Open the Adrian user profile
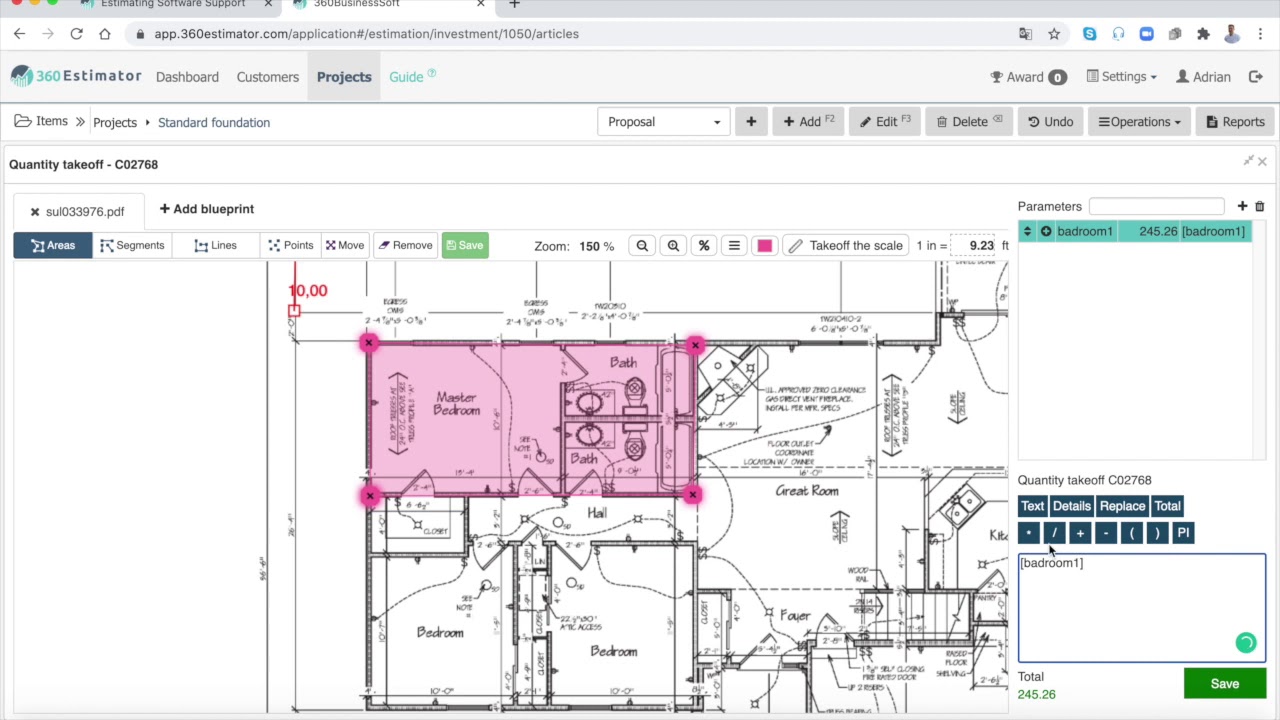1280x720 pixels. click(1203, 77)
